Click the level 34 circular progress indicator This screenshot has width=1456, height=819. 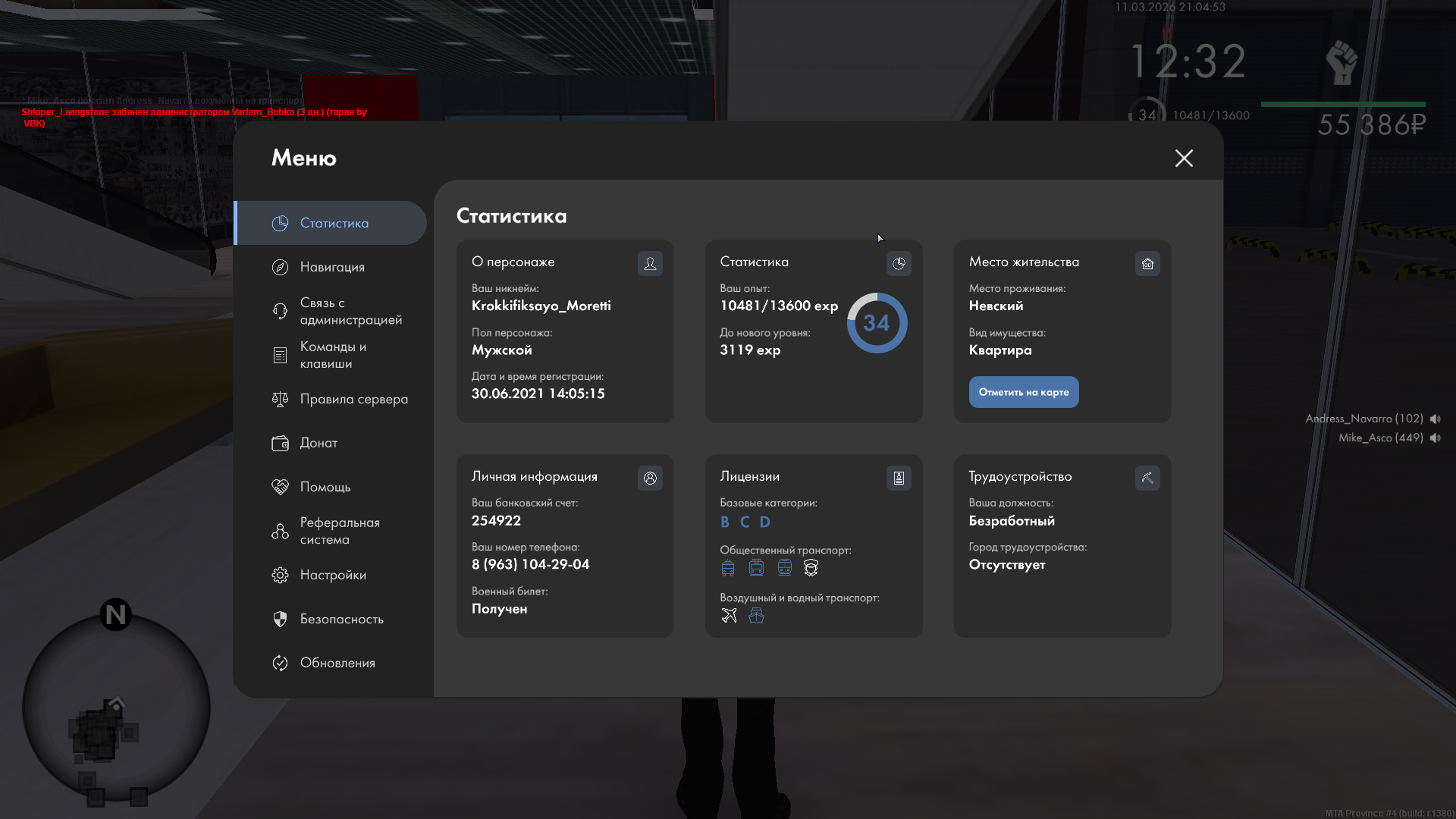[x=877, y=323]
